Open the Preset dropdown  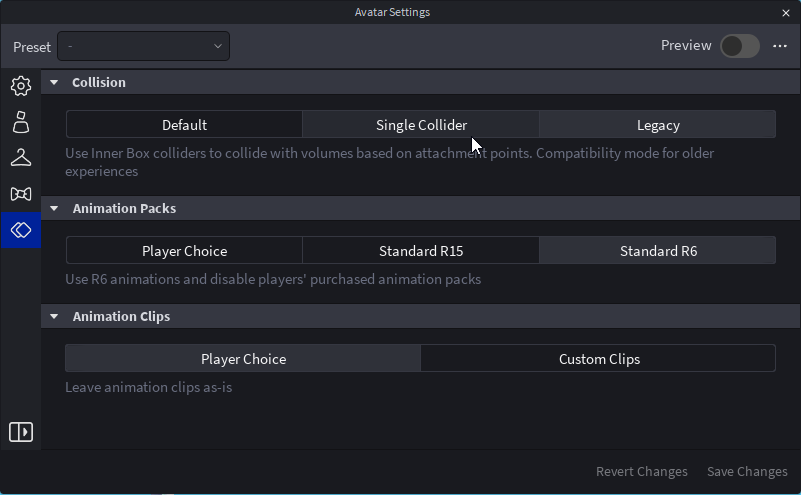144,46
